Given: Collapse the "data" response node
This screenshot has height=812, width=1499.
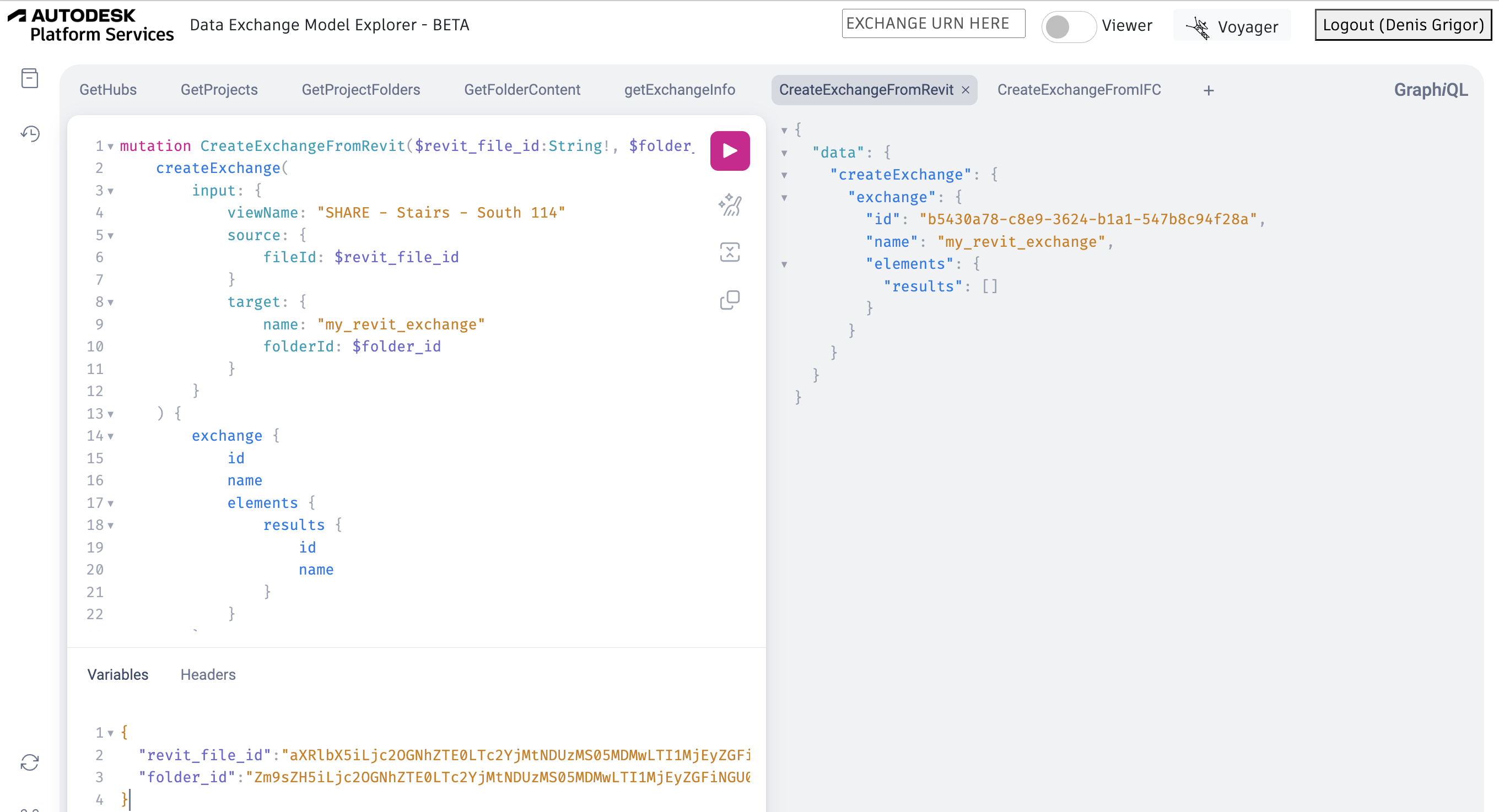Looking at the screenshot, I should pos(784,153).
